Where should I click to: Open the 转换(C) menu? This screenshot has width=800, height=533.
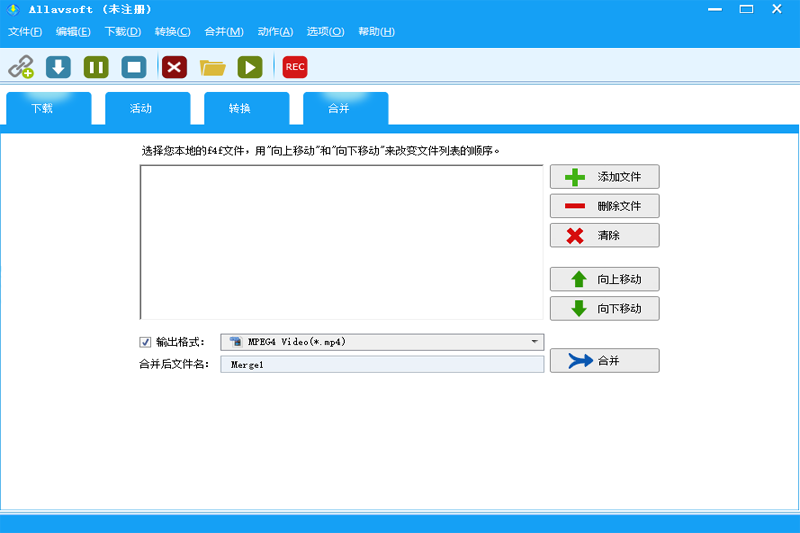[x=172, y=32]
